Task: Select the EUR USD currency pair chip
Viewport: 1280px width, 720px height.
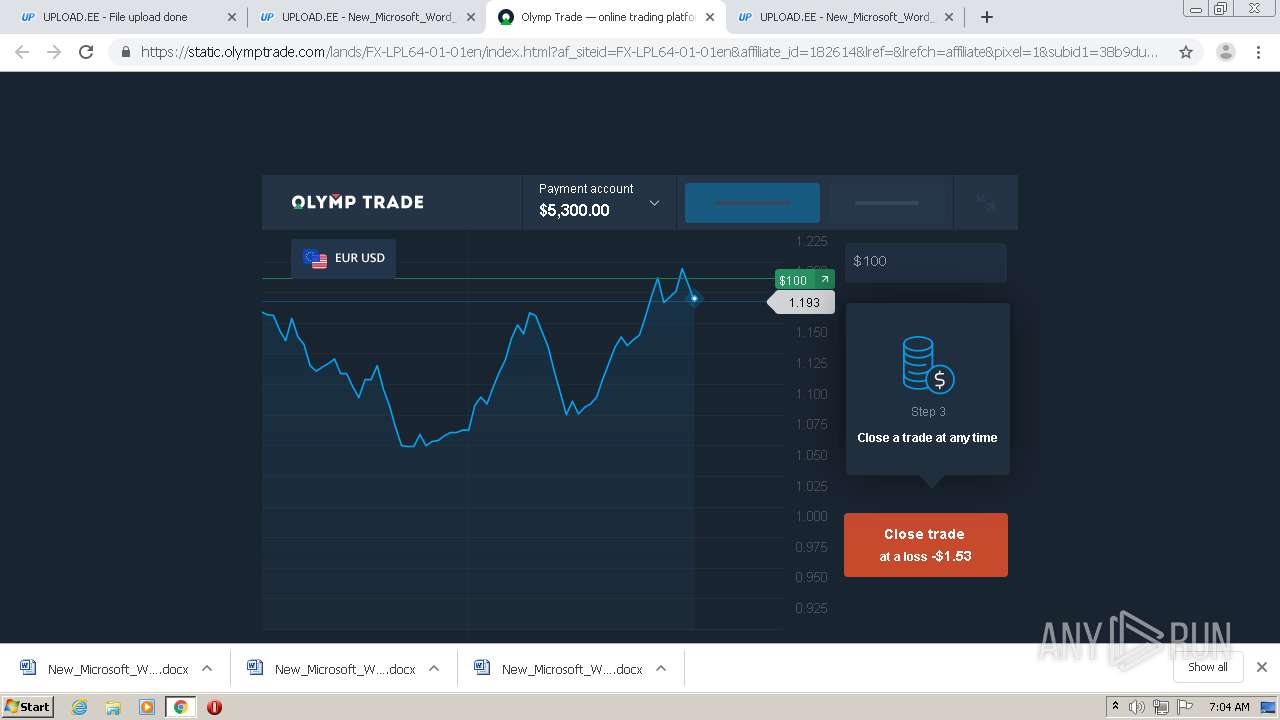Action: (344, 258)
